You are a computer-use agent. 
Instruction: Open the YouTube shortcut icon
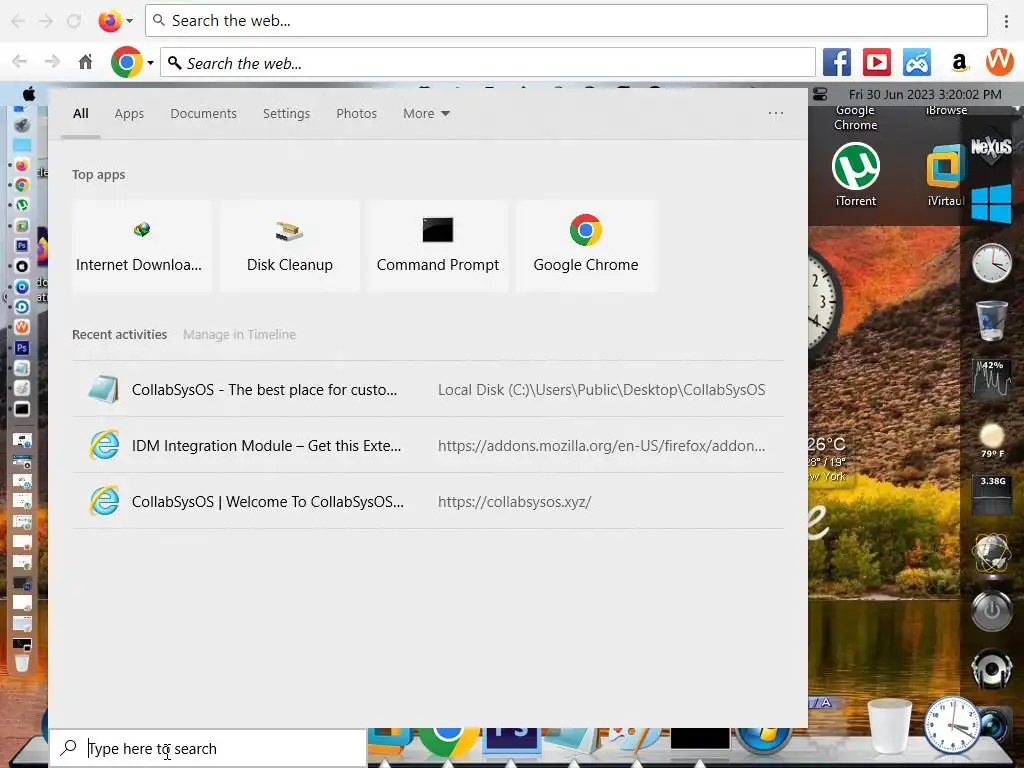(x=877, y=63)
